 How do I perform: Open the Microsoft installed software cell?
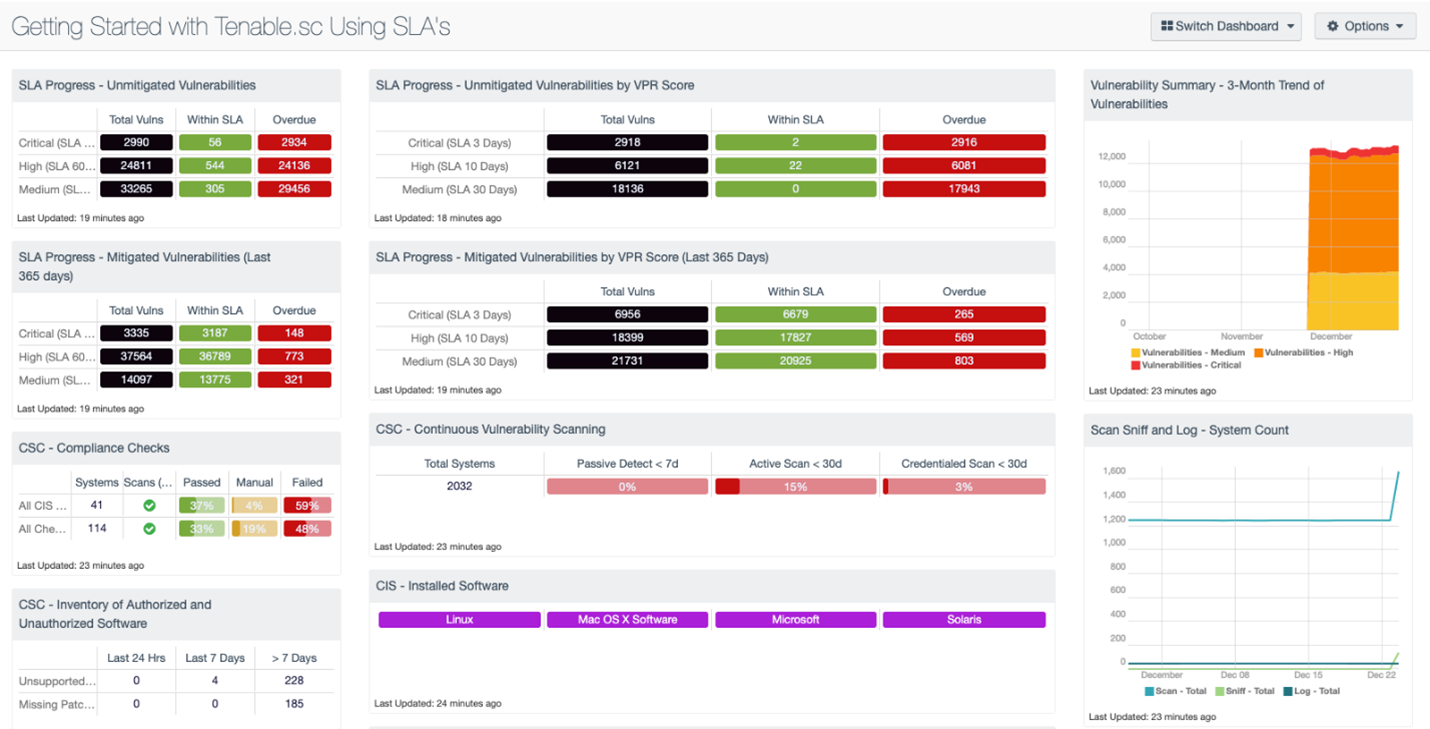point(795,620)
